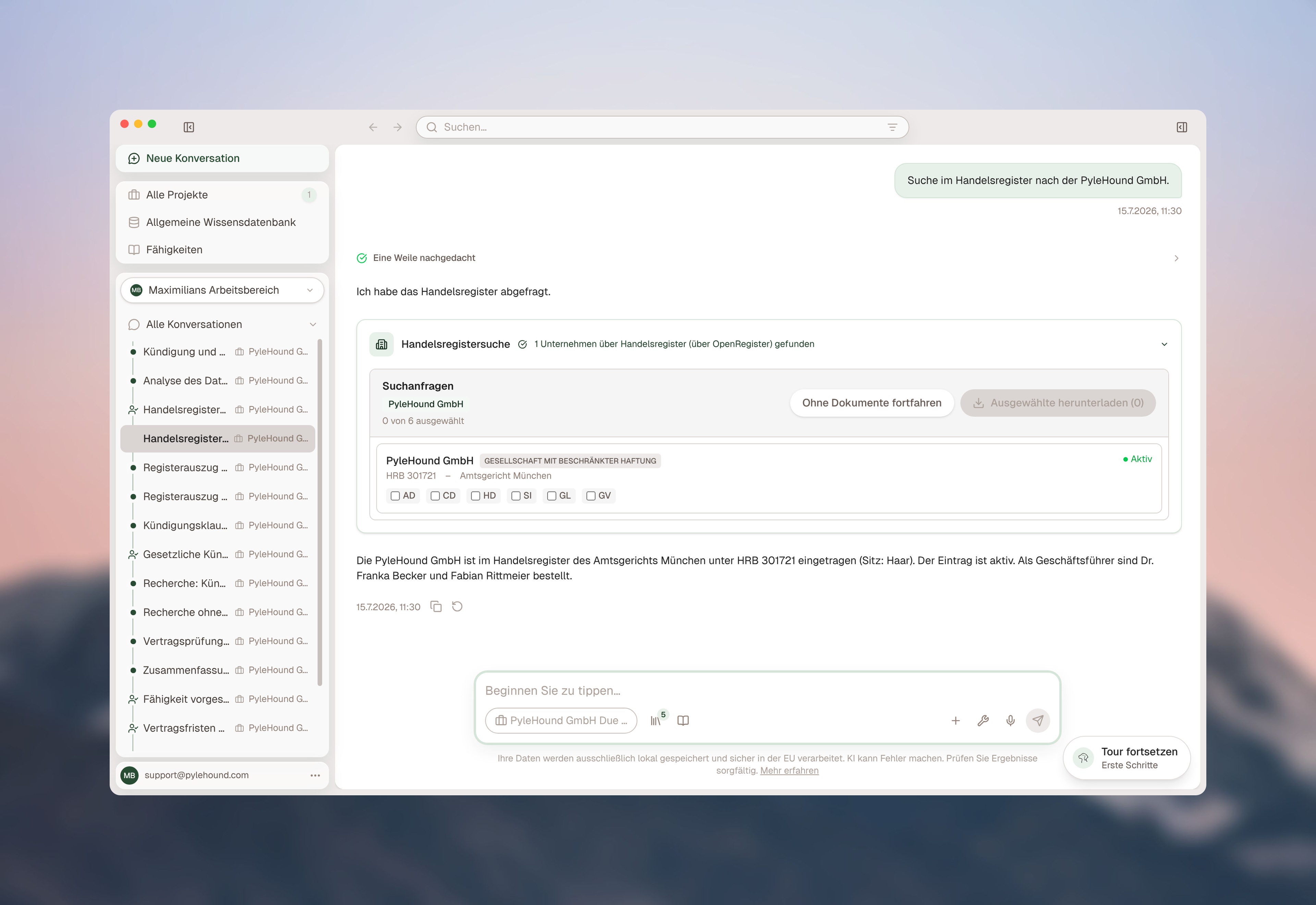Viewport: 1316px width, 905px height.
Task: Send the message with paper plane icon
Action: [1038, 720]
